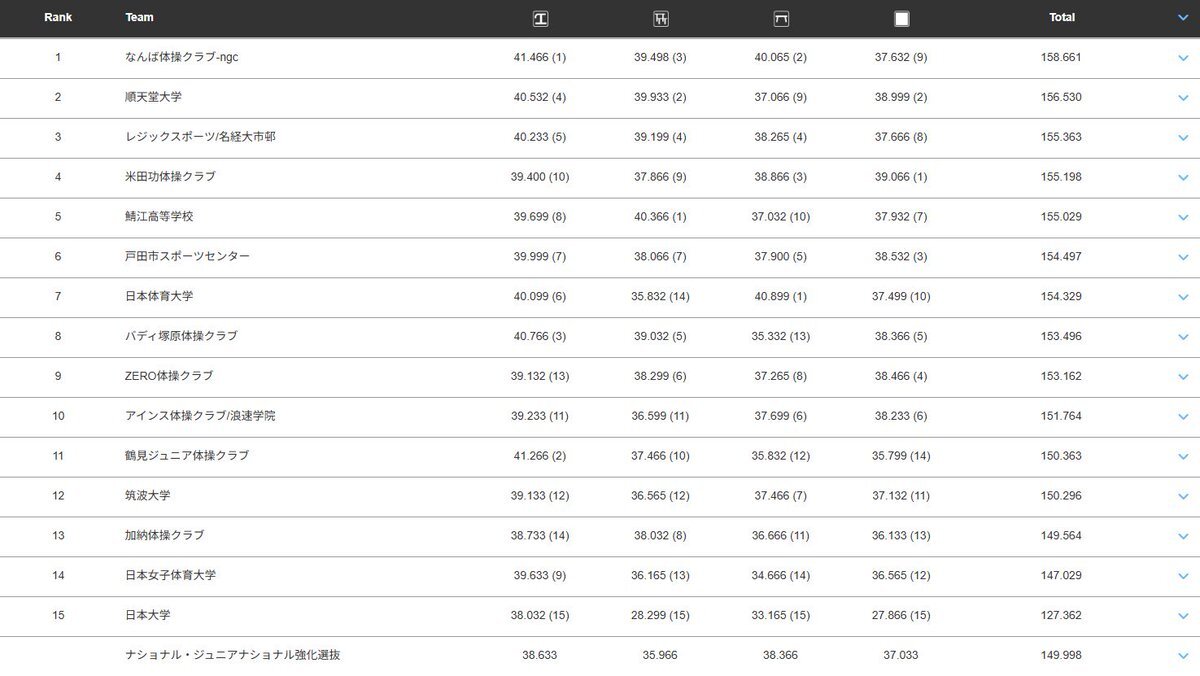Click the Team column header
The width and height of the screenshot is (1200, 676).
pos(139,18)
